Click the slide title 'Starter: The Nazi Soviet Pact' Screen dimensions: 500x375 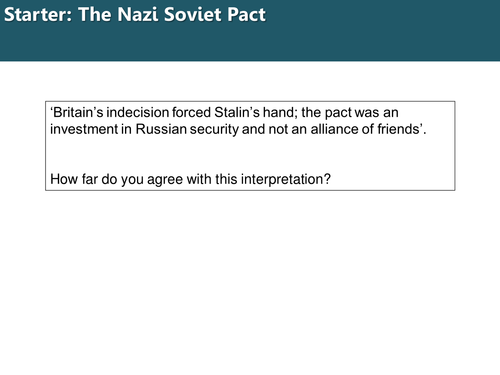135,15
